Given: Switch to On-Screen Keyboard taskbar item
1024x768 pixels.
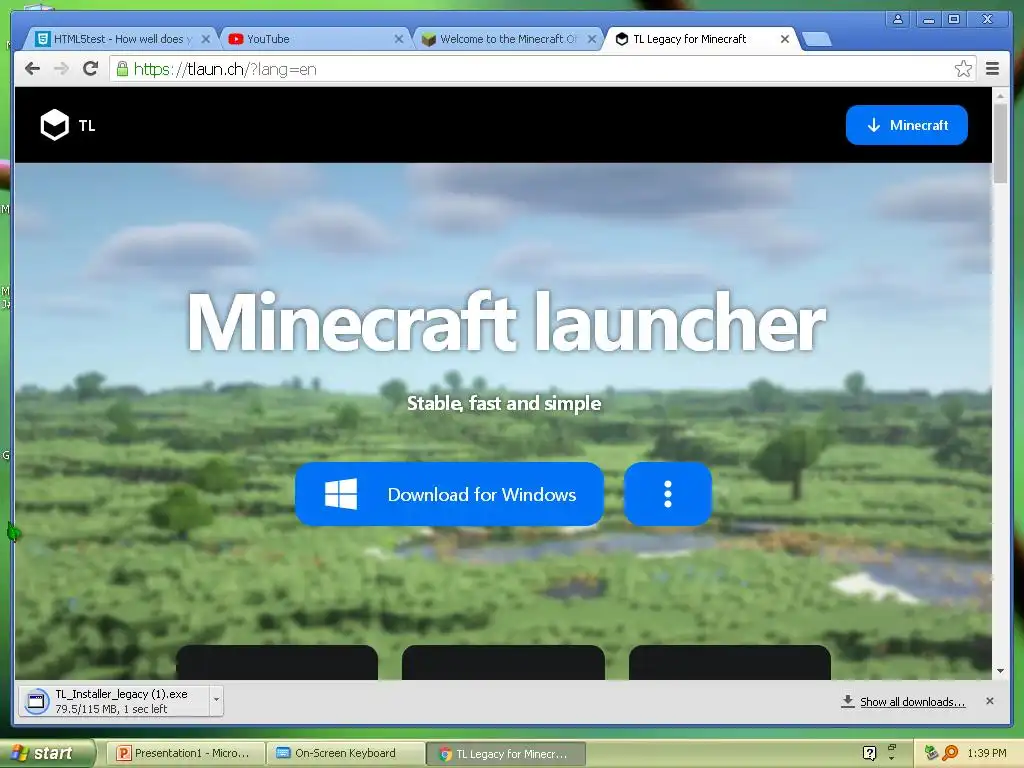Looking at the screenshot, I should click(x=345, y=754).
